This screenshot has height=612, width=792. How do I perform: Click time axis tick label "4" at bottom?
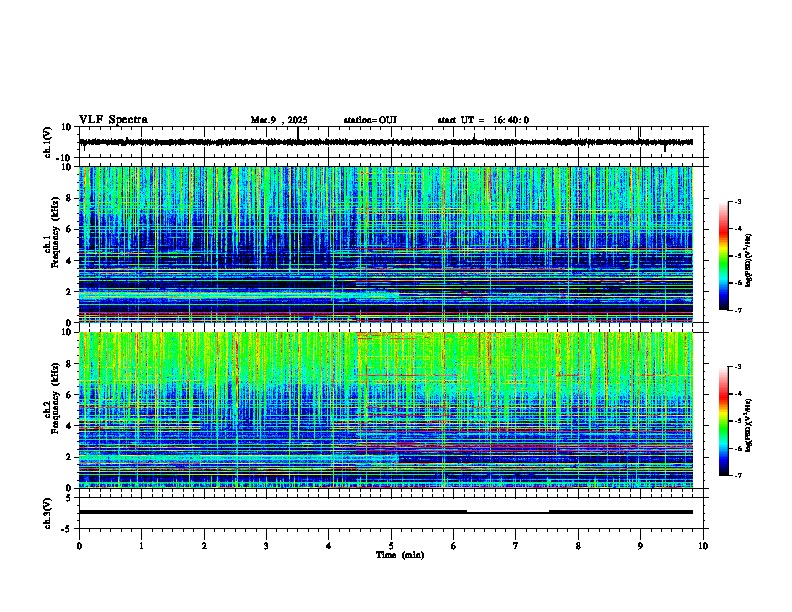[x=329, y=546]
